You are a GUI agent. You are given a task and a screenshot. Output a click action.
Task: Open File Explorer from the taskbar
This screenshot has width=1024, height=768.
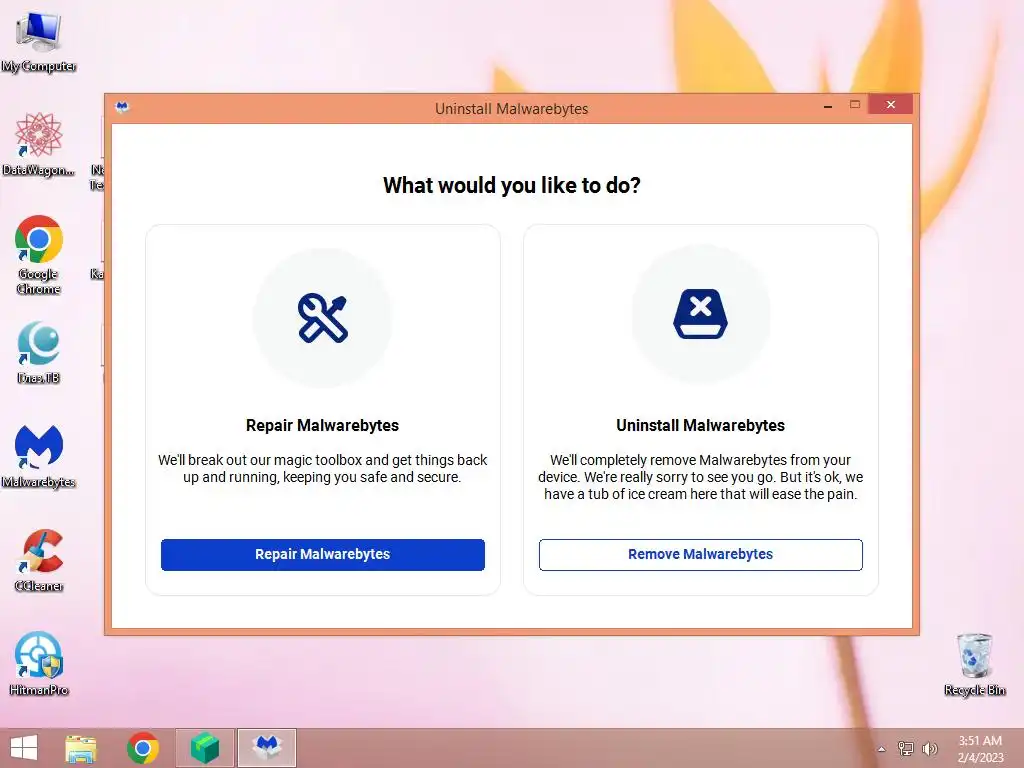click(x=81, y=748)
